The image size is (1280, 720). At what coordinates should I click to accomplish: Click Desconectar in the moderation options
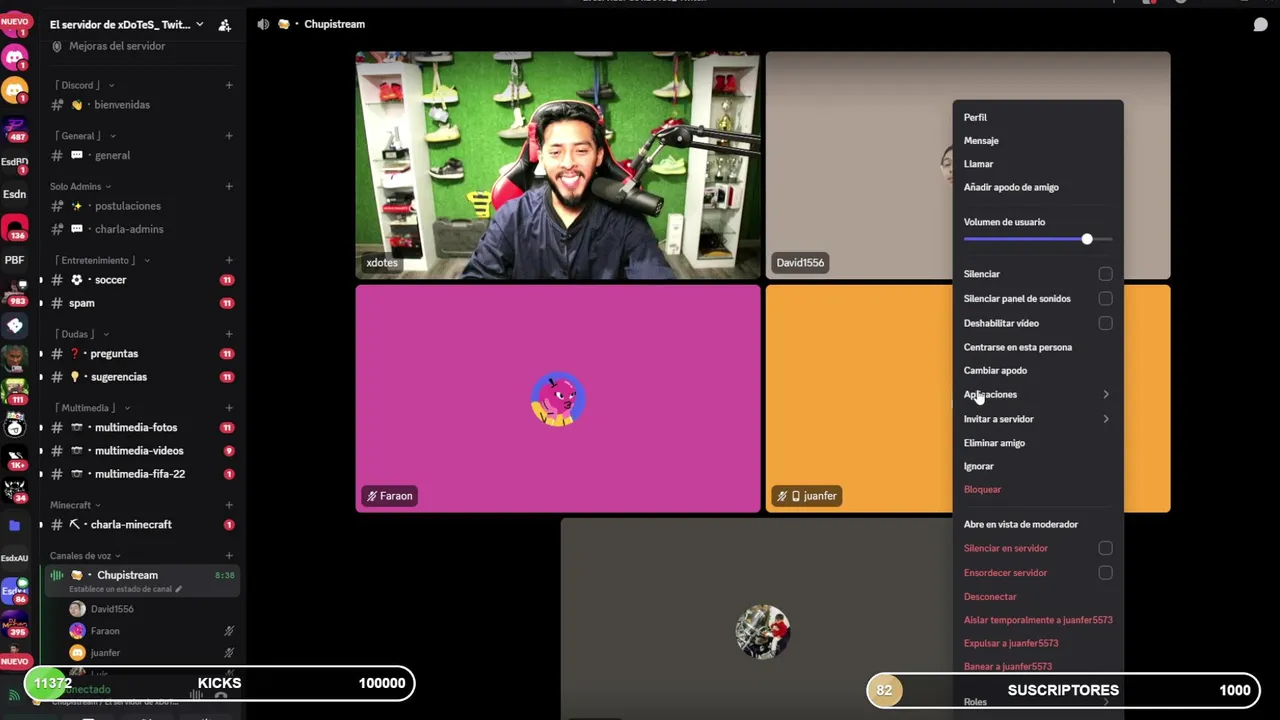[x=990, y=596]
